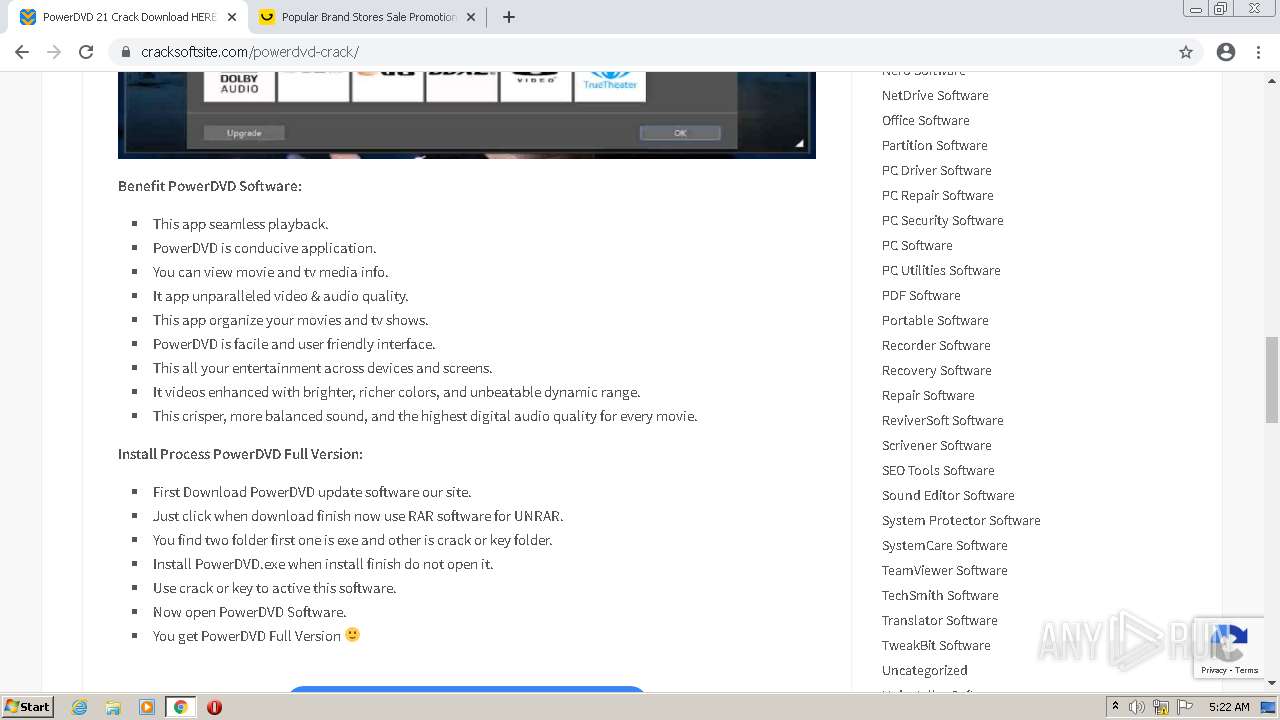Open the PC Software category
The width and height of the screenshot is (1280, 720).
[917, 245]
